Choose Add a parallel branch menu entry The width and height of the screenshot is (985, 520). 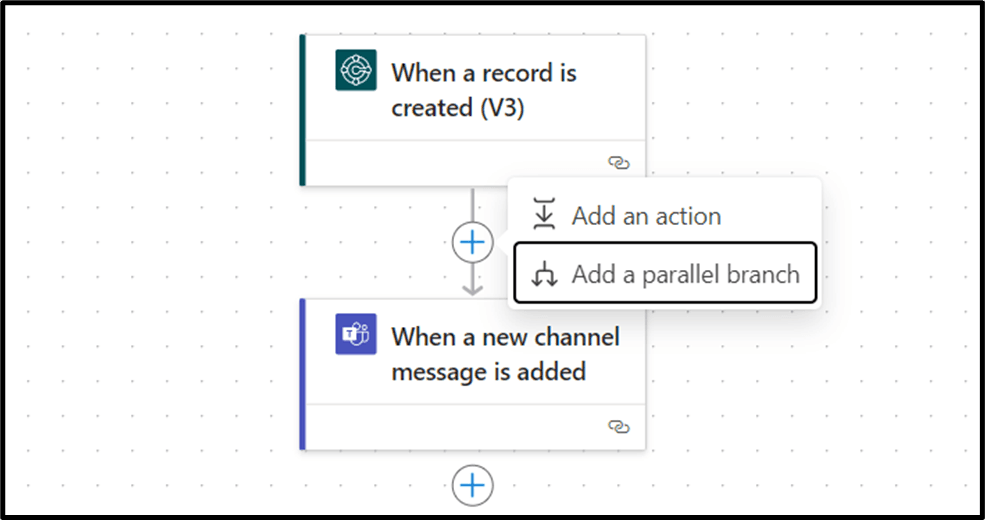(x=685, y=274)
